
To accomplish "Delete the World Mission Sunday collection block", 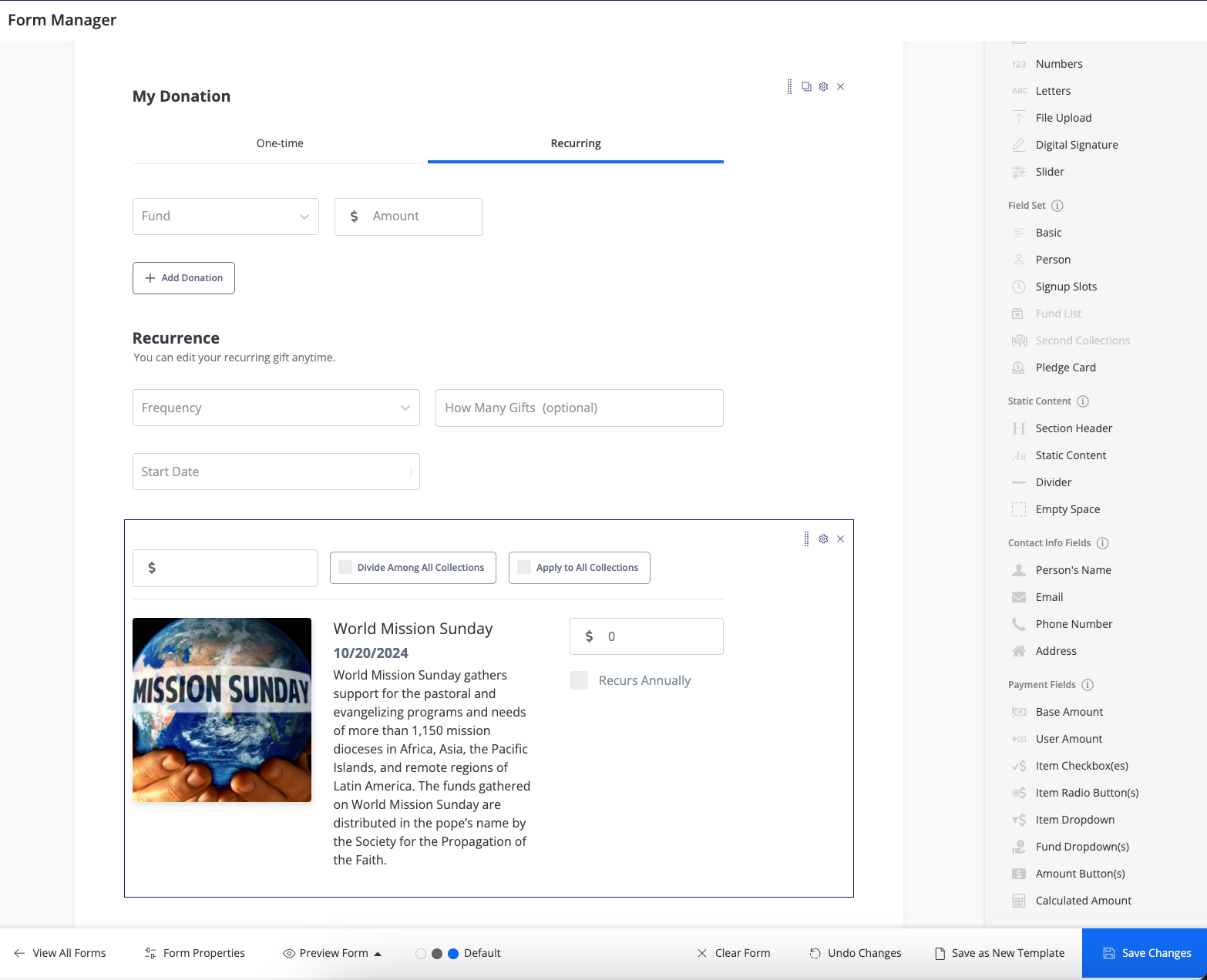I will [x=840, y=539].
